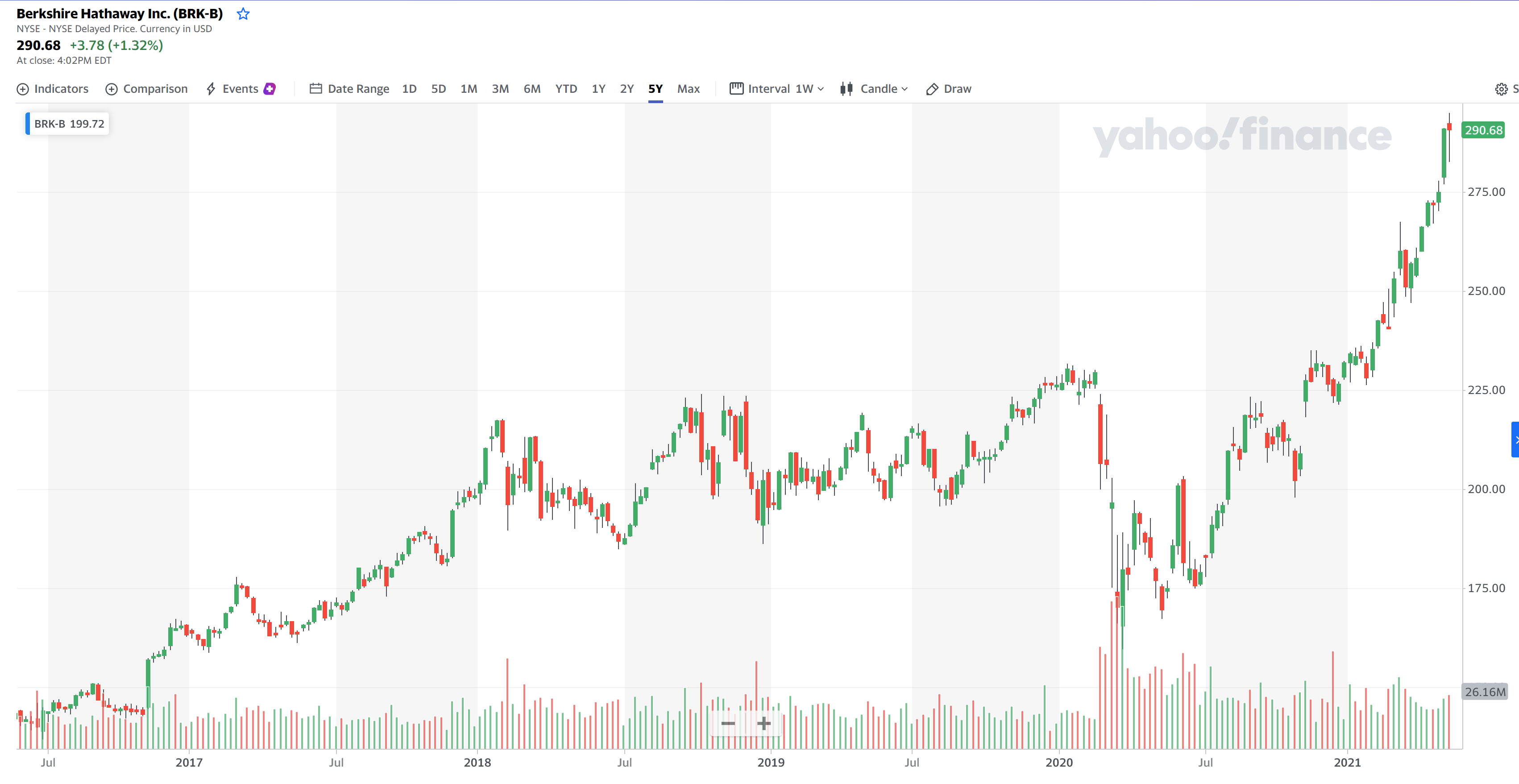This screenshot has width=1519, height=784.
Task: Switch to the 1D range
Action: (409, 89)
